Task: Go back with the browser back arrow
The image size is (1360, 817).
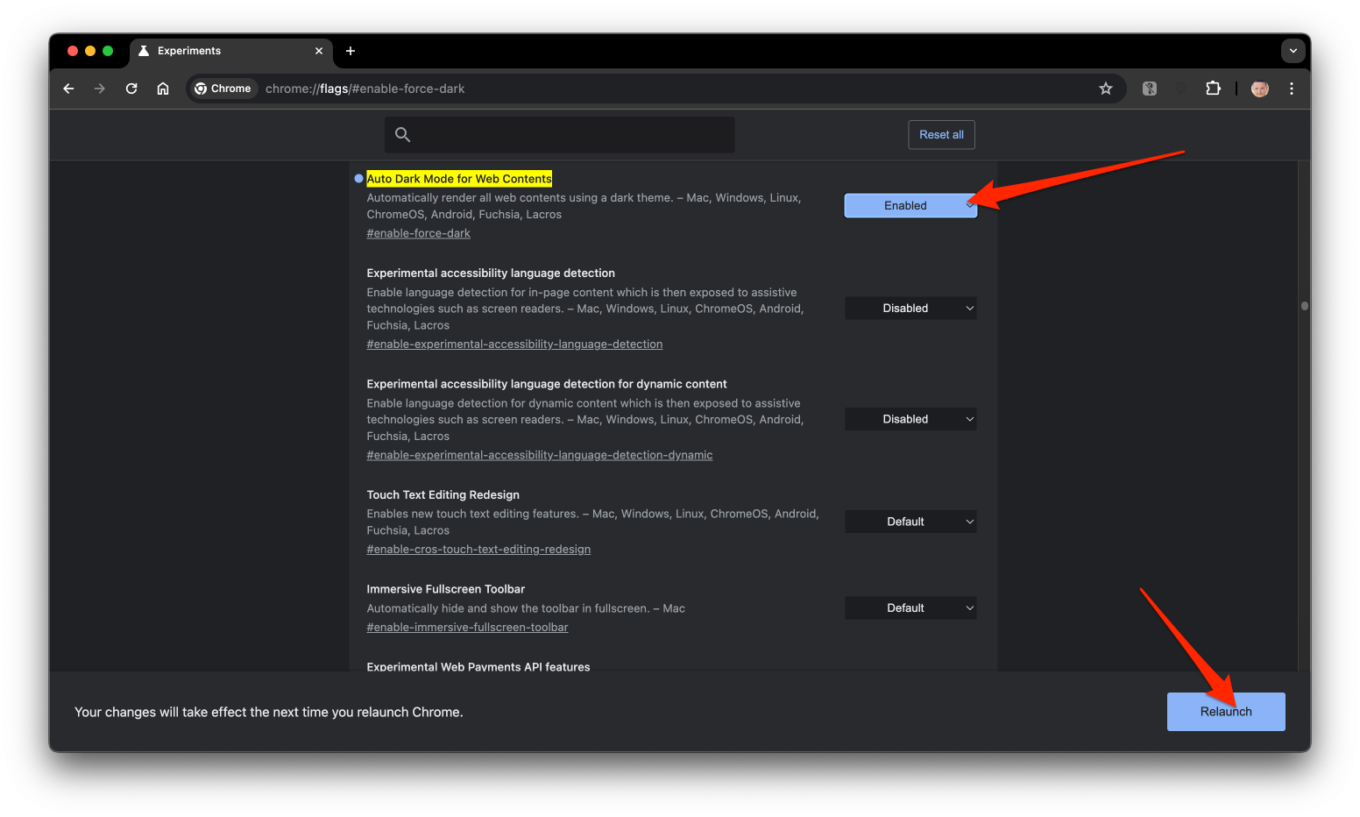Action: 68,89
